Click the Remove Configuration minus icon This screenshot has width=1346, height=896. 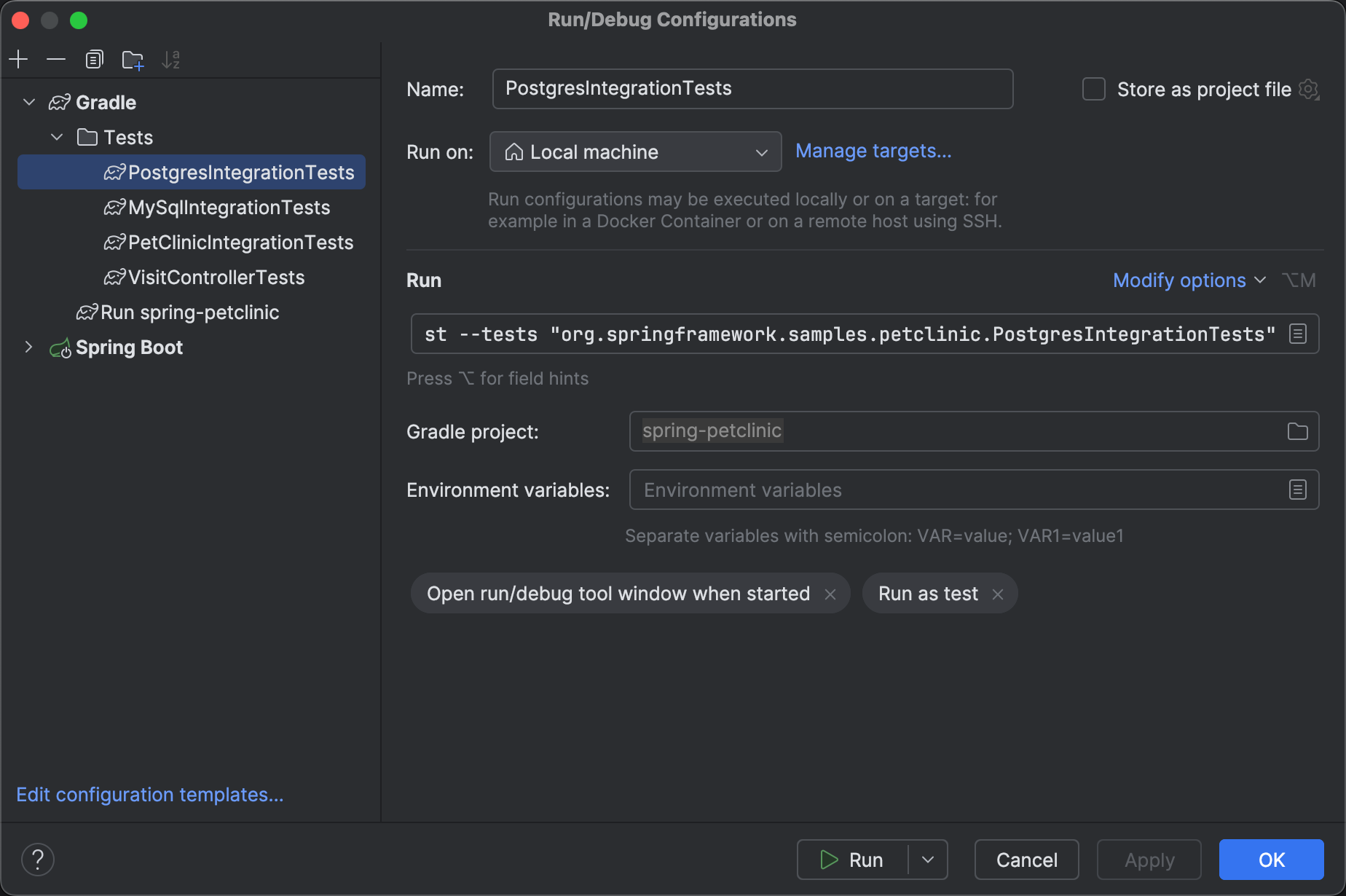(56, 60)
